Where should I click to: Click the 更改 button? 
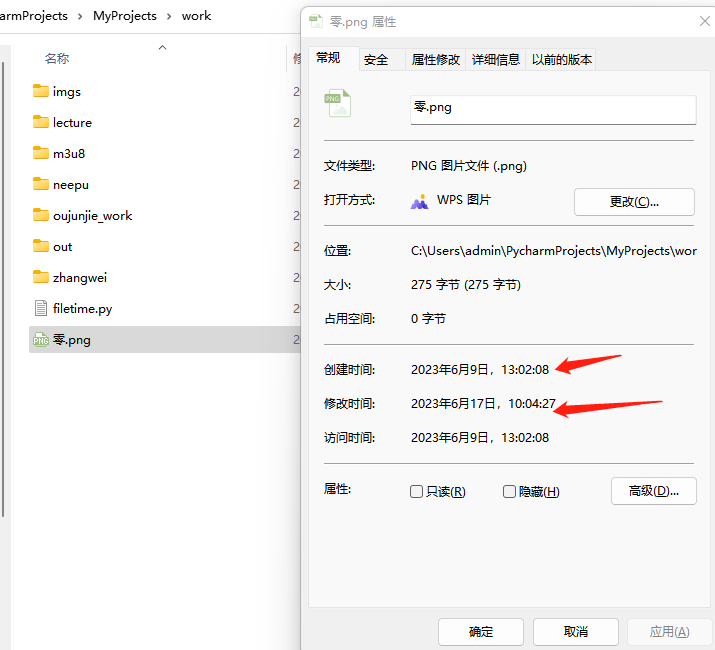coord(634,202)
